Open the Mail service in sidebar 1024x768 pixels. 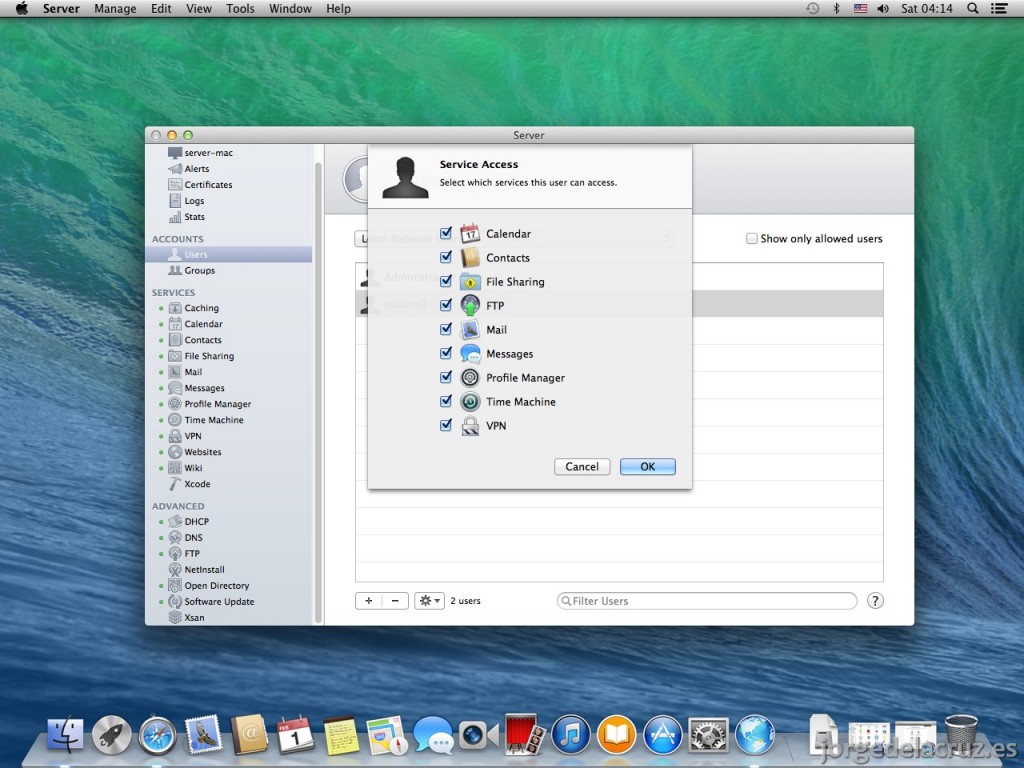[185, 372]
